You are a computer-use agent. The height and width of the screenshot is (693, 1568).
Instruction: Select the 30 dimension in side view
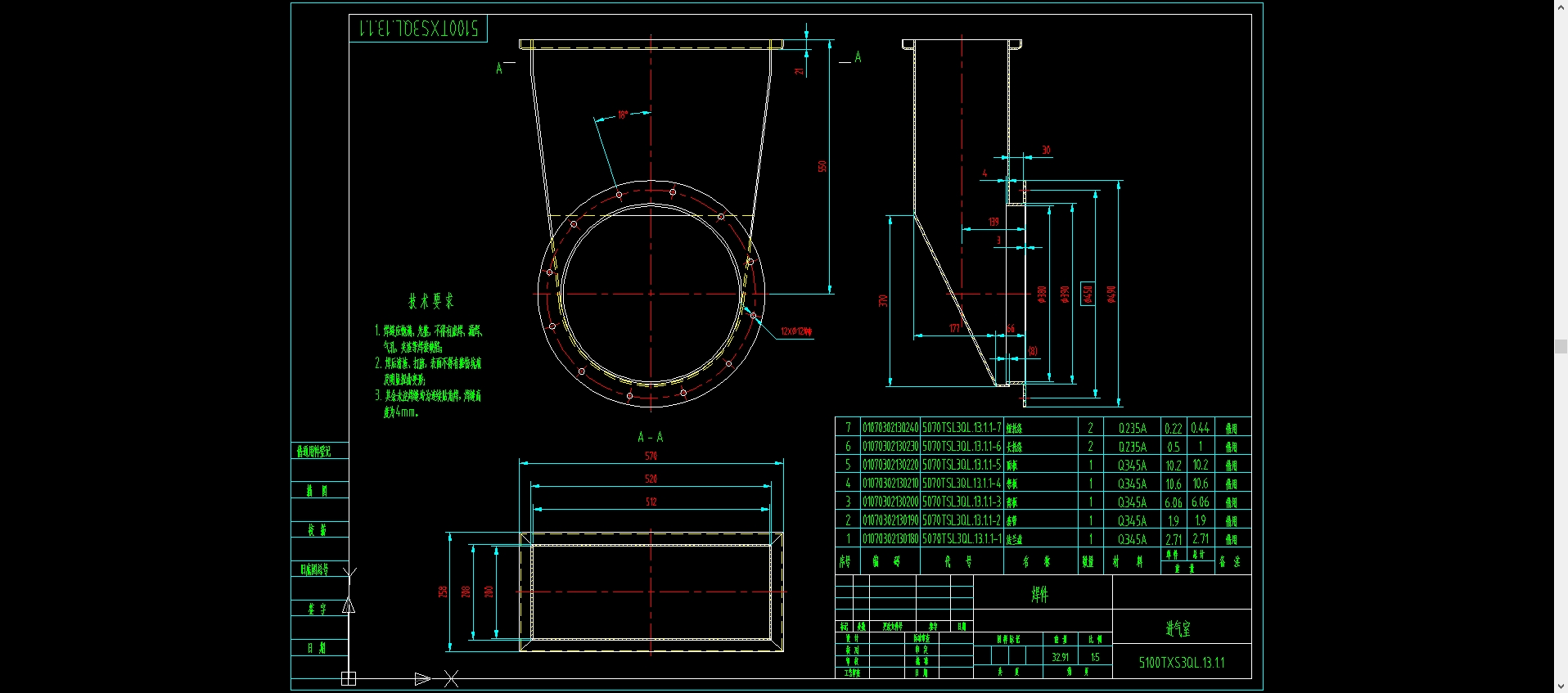1046,150
